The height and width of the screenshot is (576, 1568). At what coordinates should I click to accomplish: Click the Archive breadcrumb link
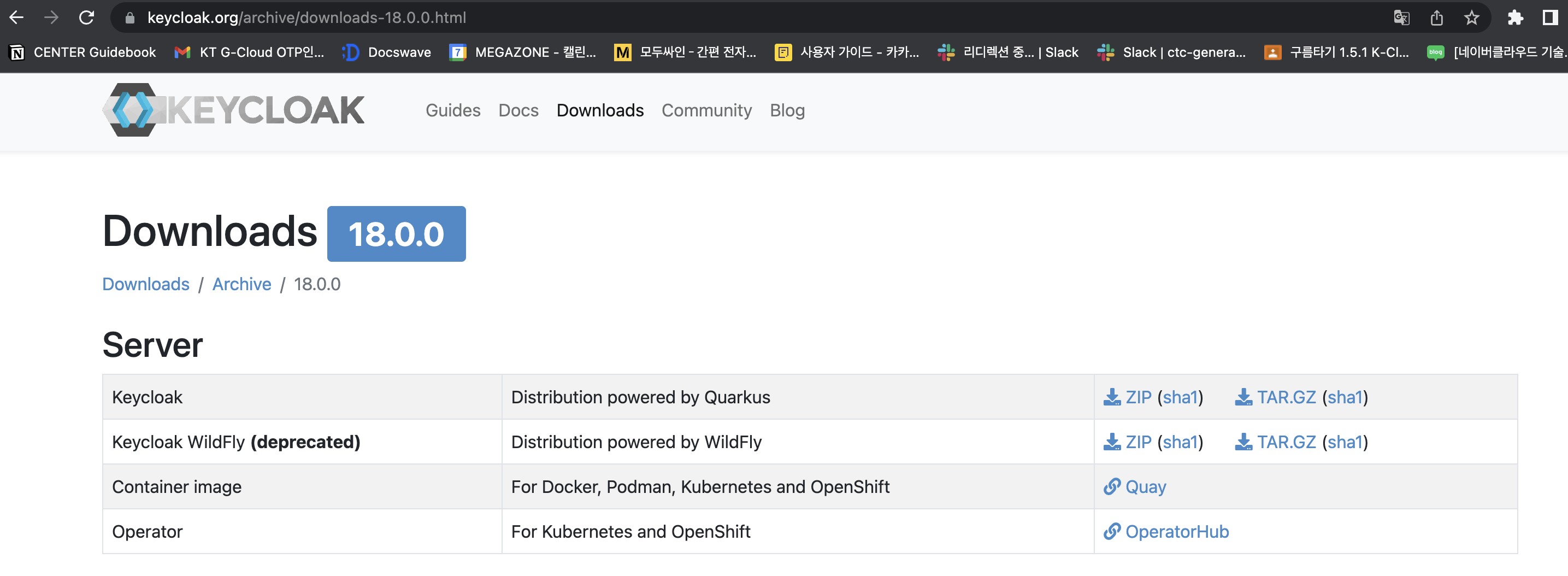click(x=241, y=284)
